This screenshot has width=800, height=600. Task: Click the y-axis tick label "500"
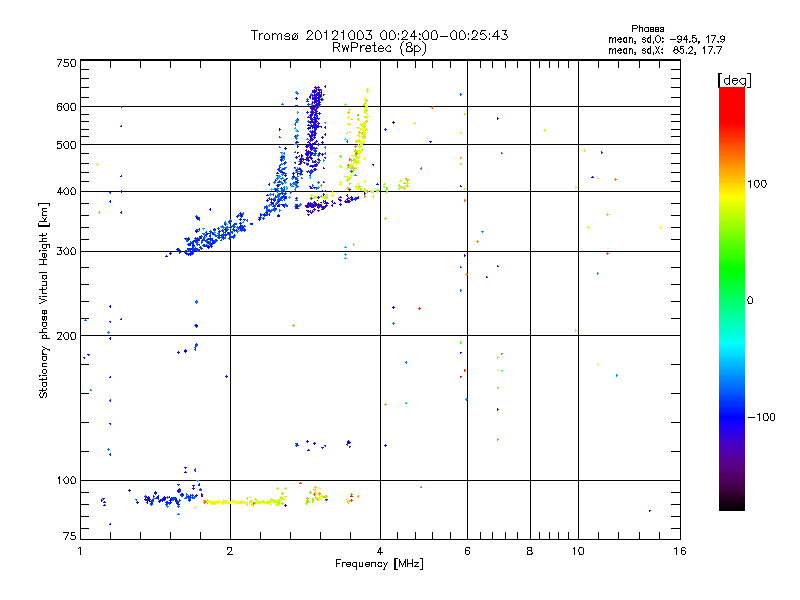click(67, 145)
